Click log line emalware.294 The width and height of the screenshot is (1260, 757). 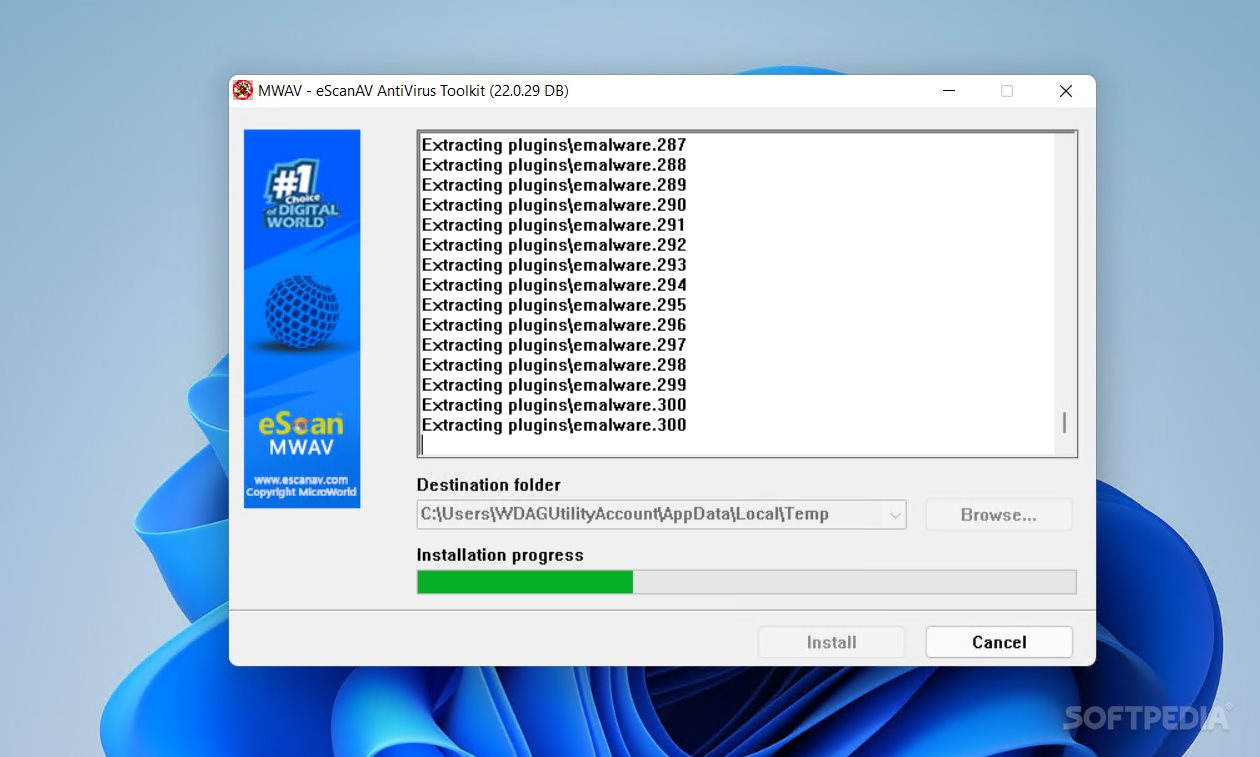tap(554, 285)
